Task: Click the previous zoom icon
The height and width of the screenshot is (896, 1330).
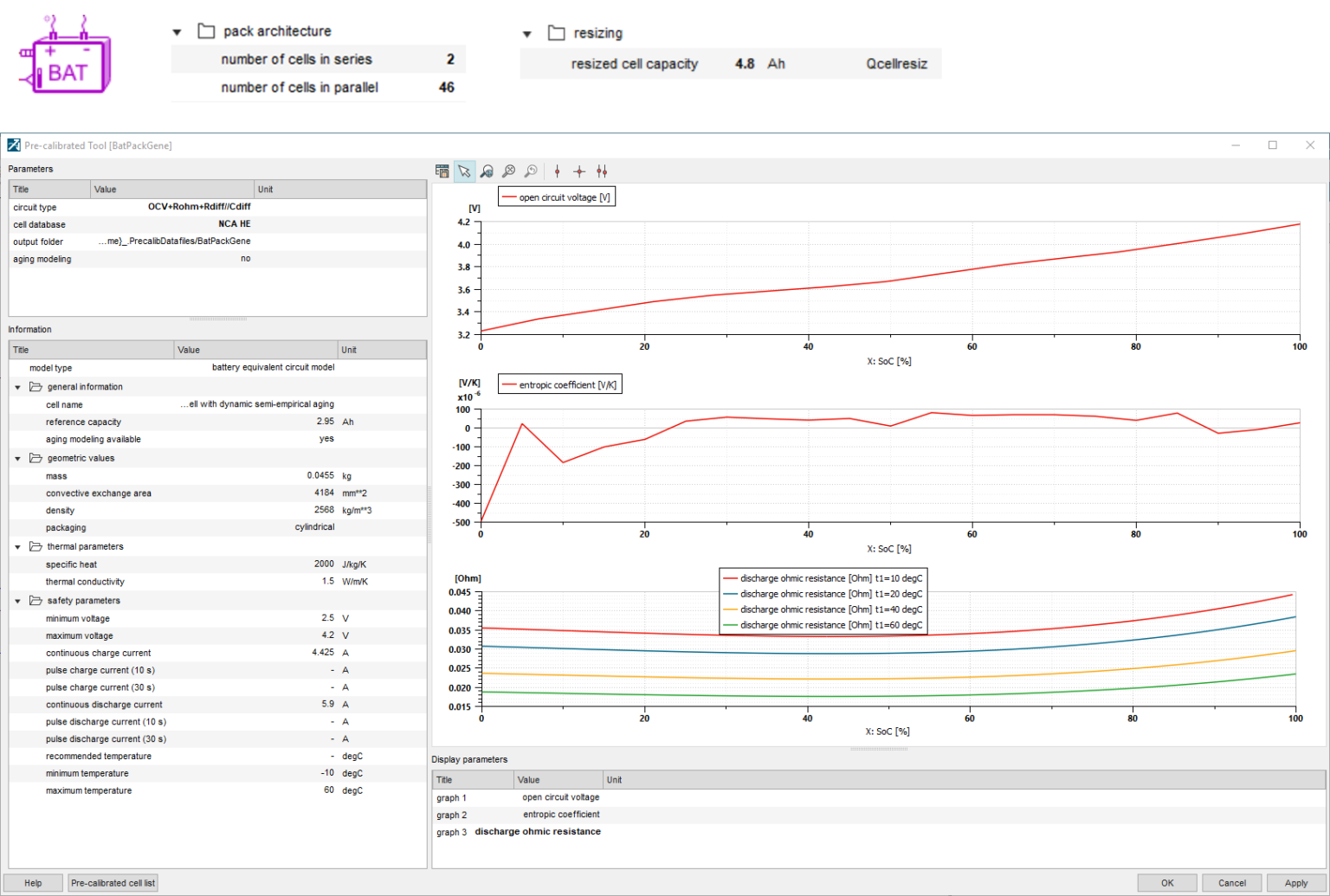Action: click(533, 171)
